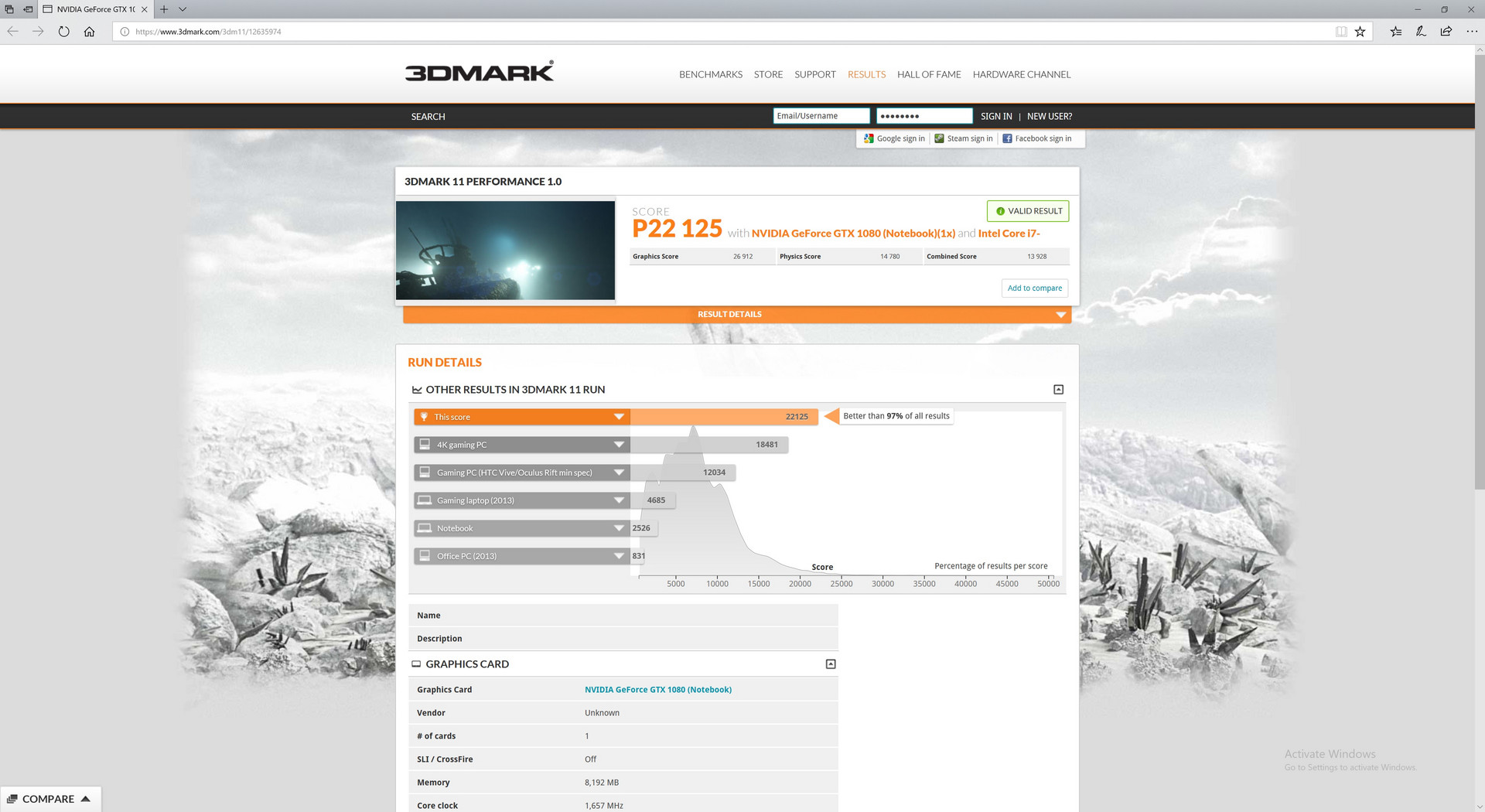The width and height of the screenshot is (1485, 812).
Task: Click the benchmark scene thumbnail
Action: pos(505,251)
